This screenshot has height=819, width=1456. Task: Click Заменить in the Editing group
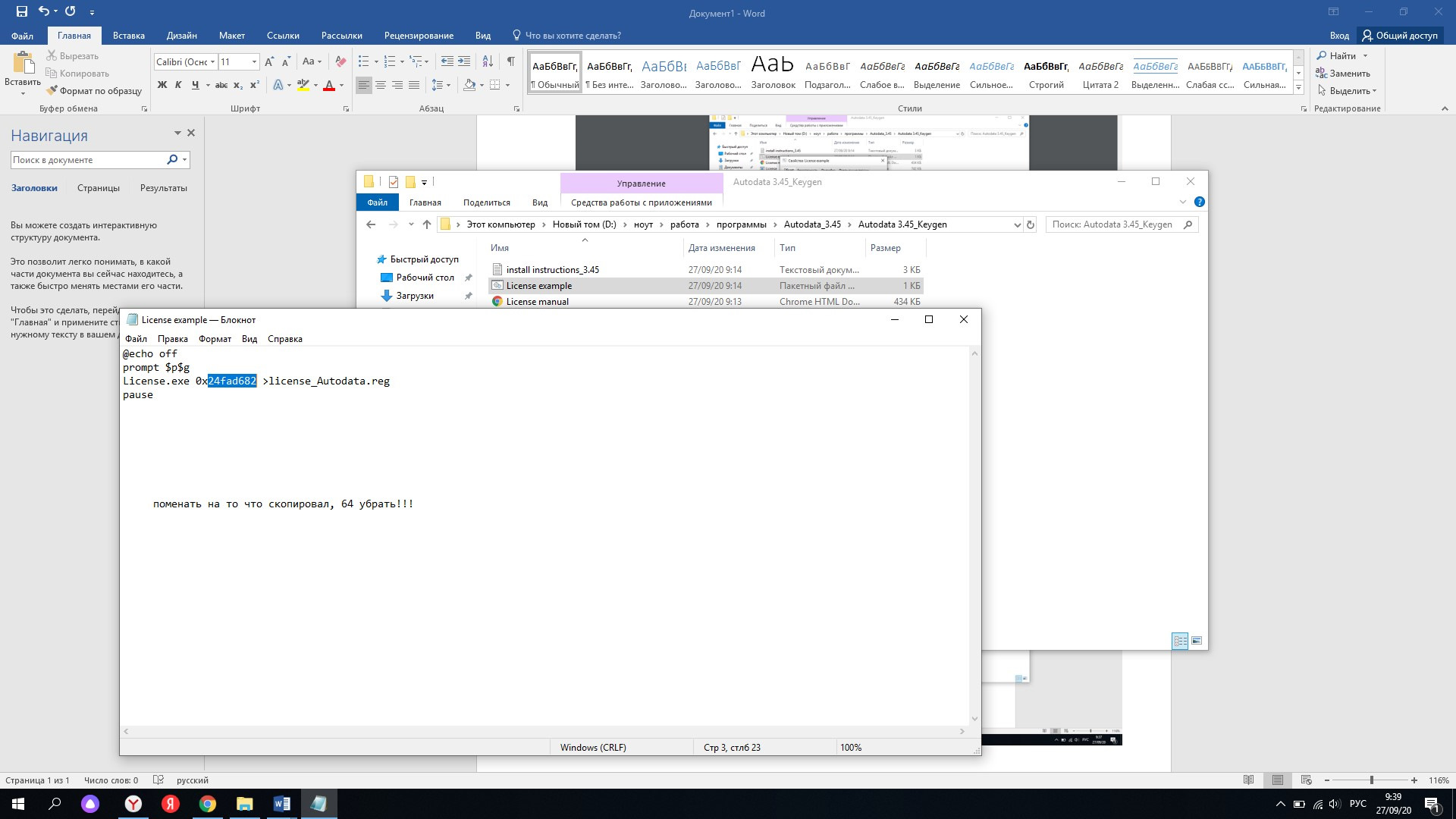(x=1349, y=74)
